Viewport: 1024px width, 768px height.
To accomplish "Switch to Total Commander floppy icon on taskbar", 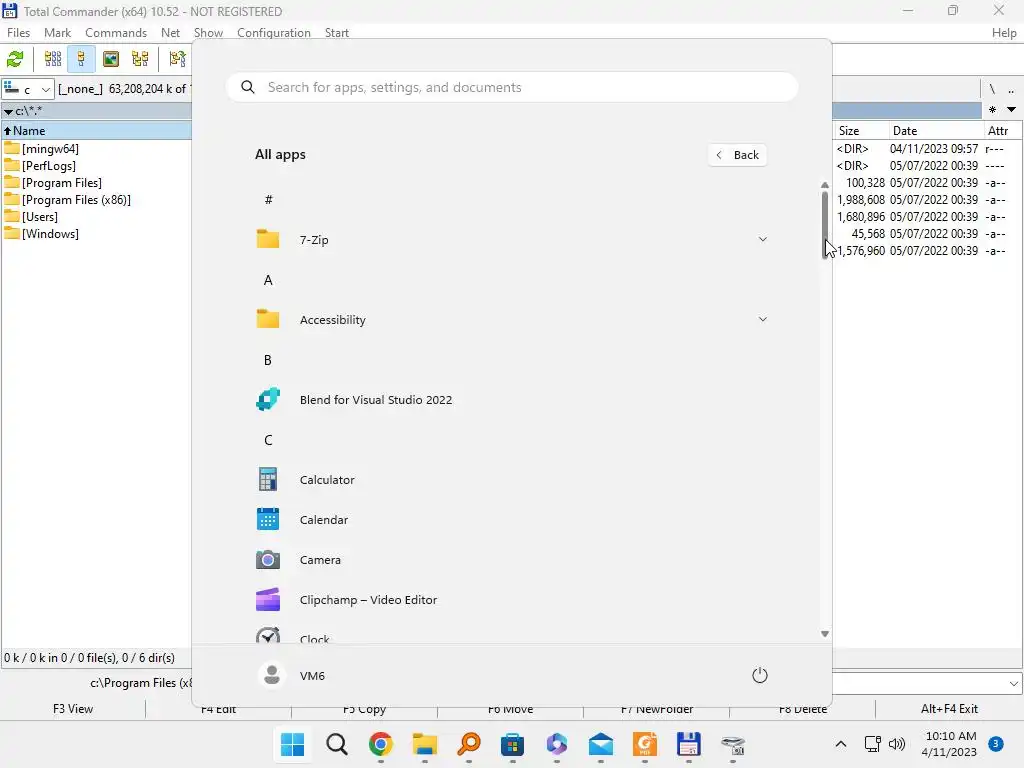I will coord(688,744).
